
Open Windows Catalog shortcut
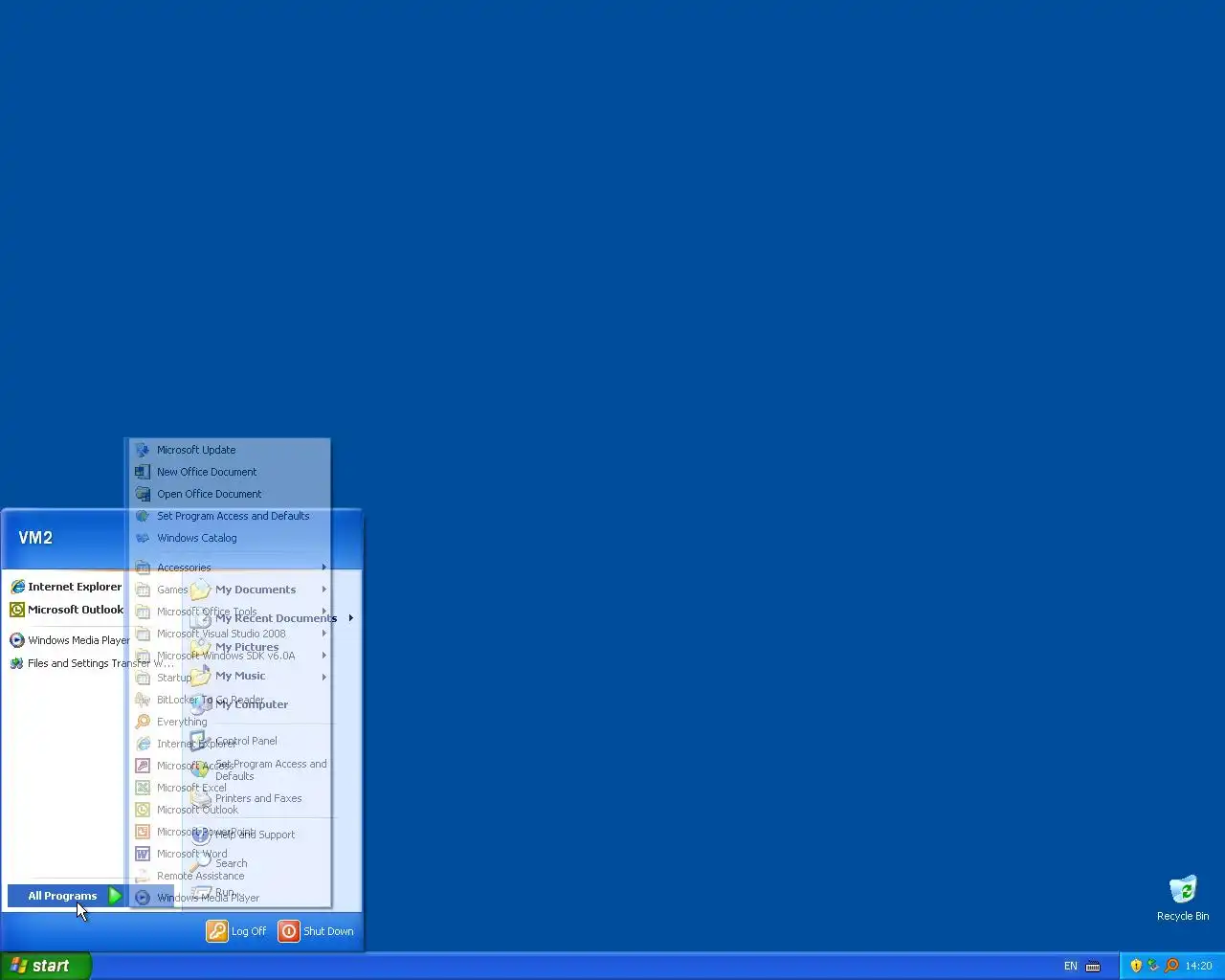230,538
